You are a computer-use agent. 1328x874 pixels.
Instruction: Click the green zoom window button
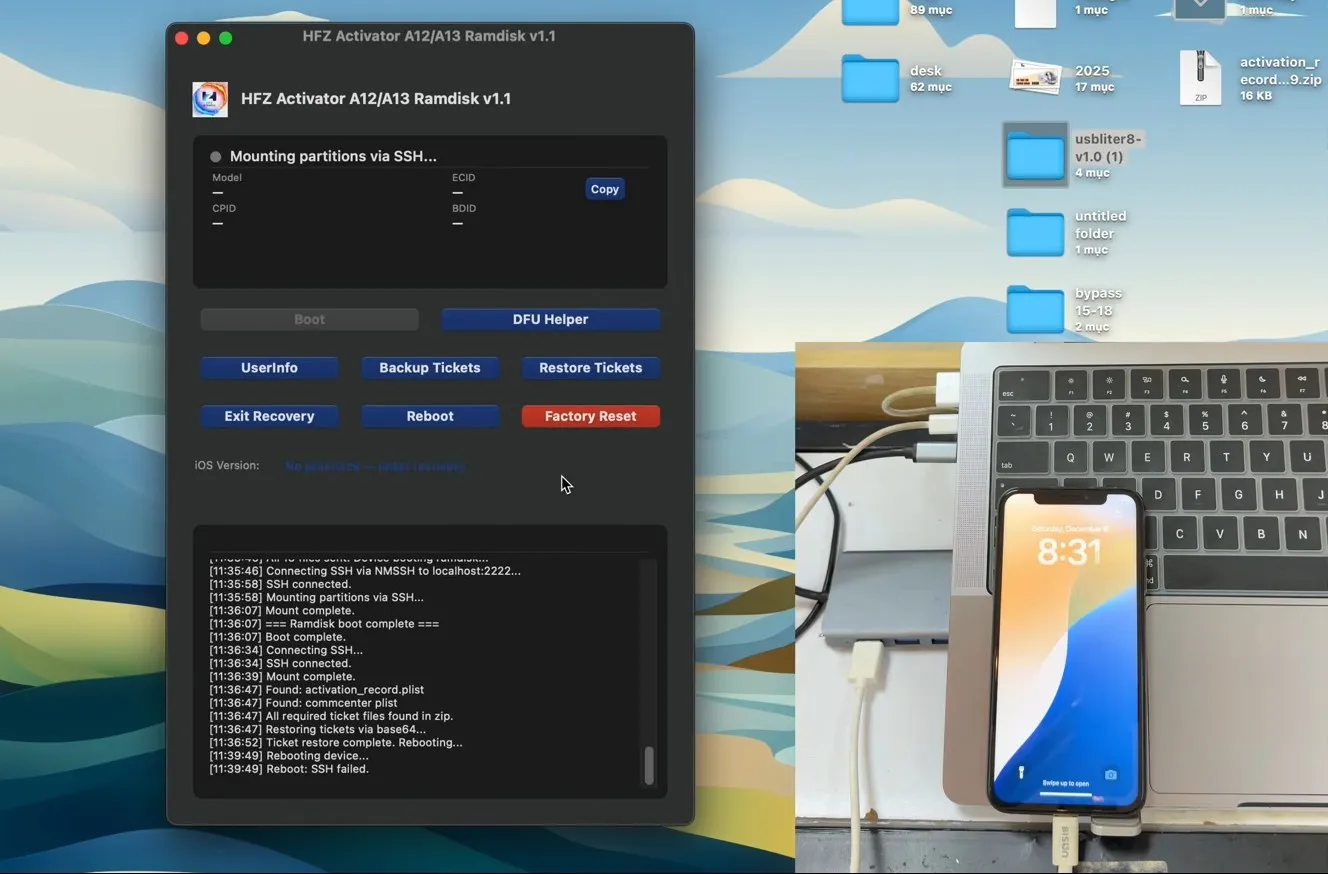pyautogui.click(x=225, y=38)
